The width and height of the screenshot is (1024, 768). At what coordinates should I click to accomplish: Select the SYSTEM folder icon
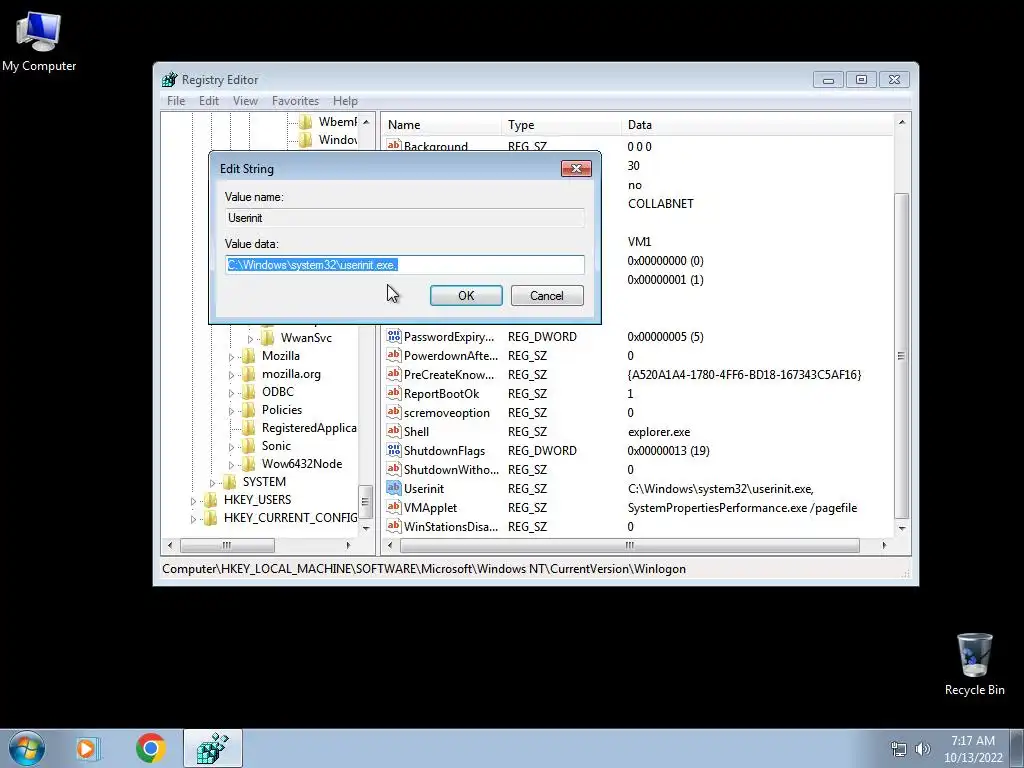[x=230, y=481]
